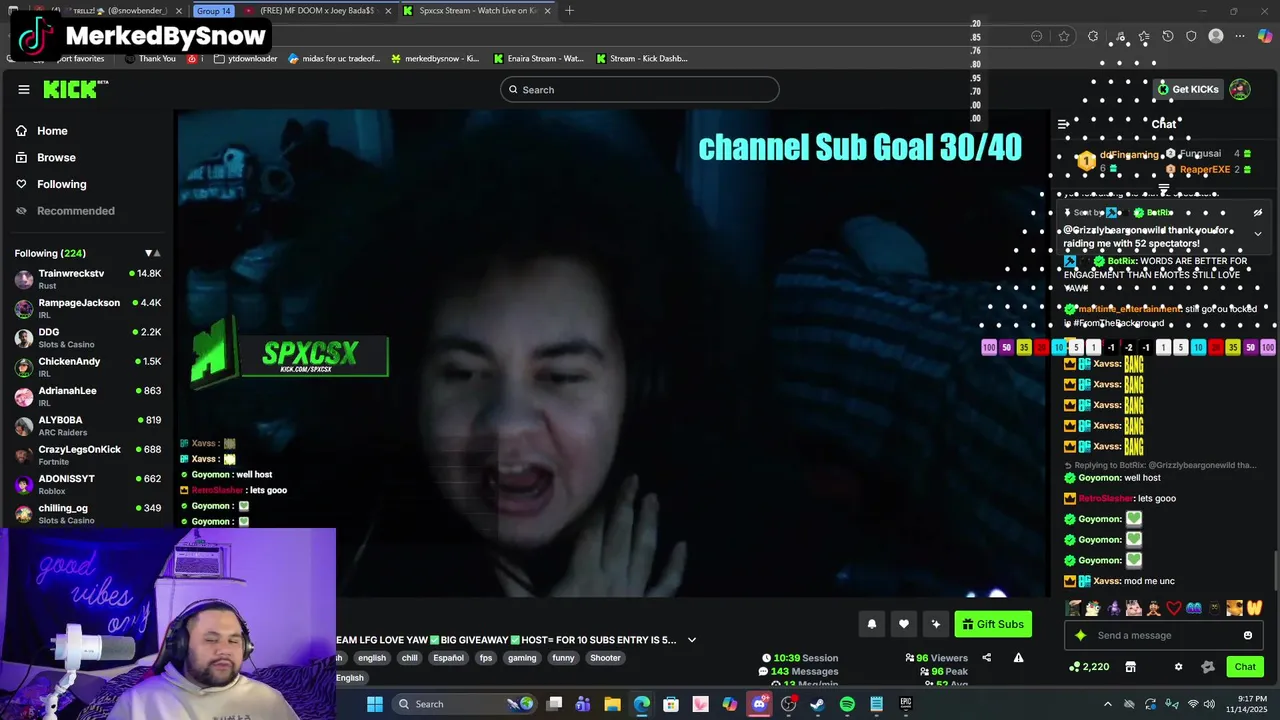1280x720 pixels.
Task: Click the taskbar Search box
Action: (462, 704)
